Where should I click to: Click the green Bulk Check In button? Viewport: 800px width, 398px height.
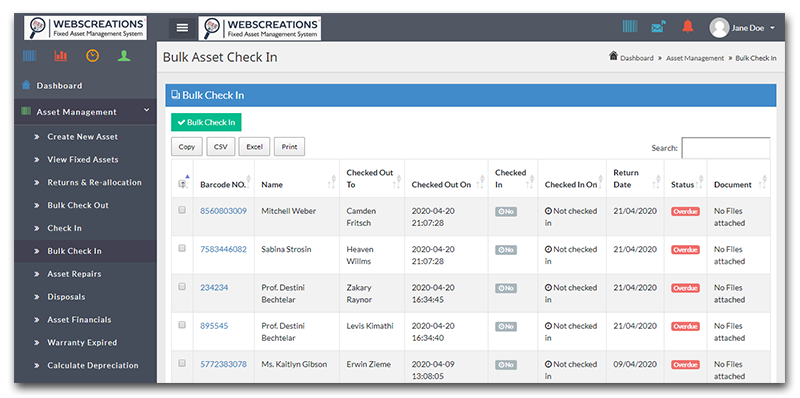pos(206,122)
